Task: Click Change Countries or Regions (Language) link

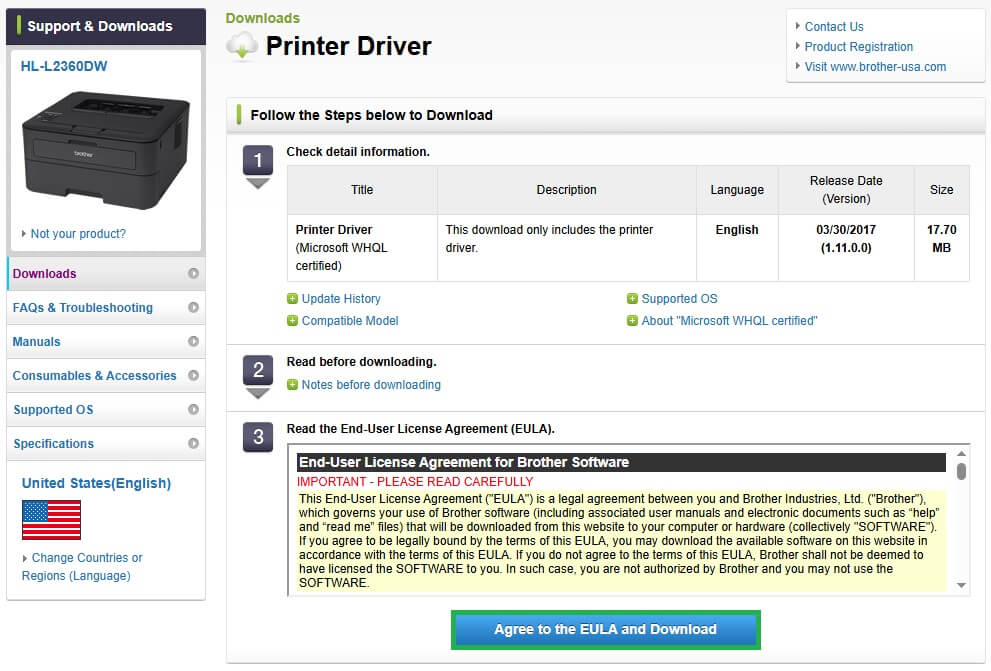Action: coord(82,567)
